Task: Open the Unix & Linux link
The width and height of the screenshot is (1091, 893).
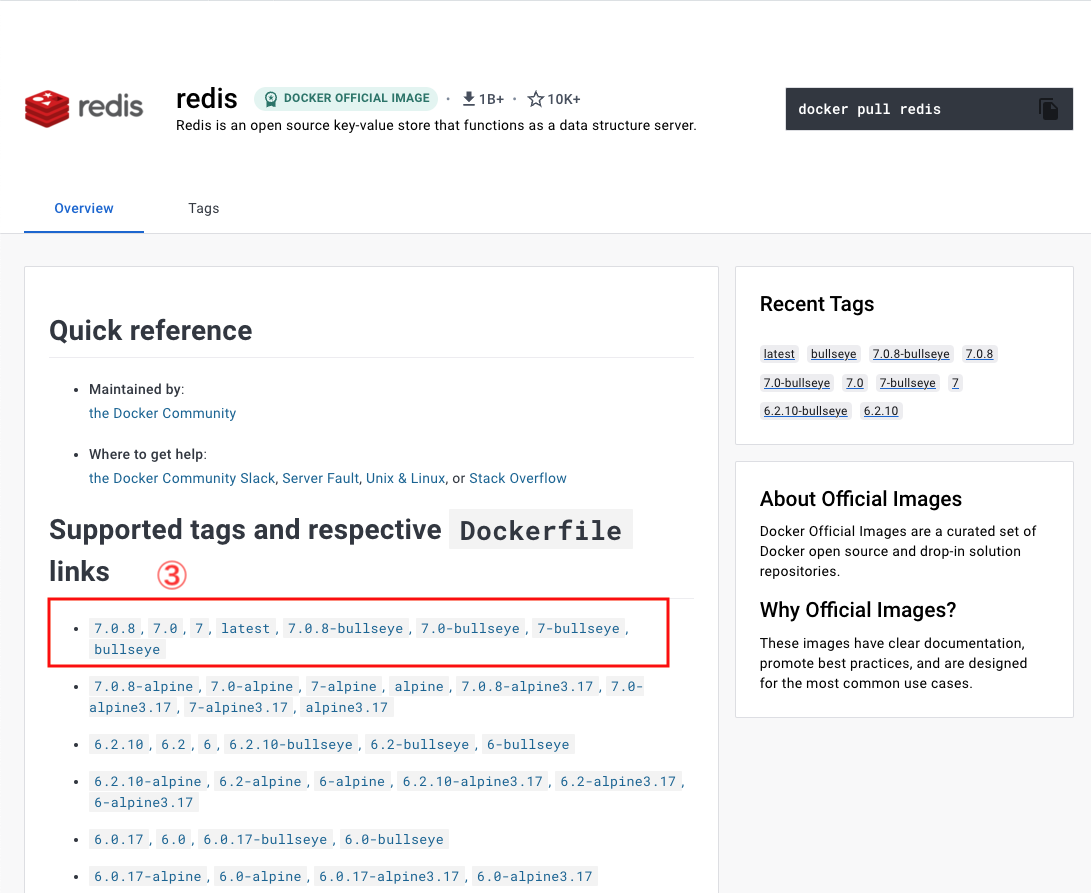Action: pos(406,478)
